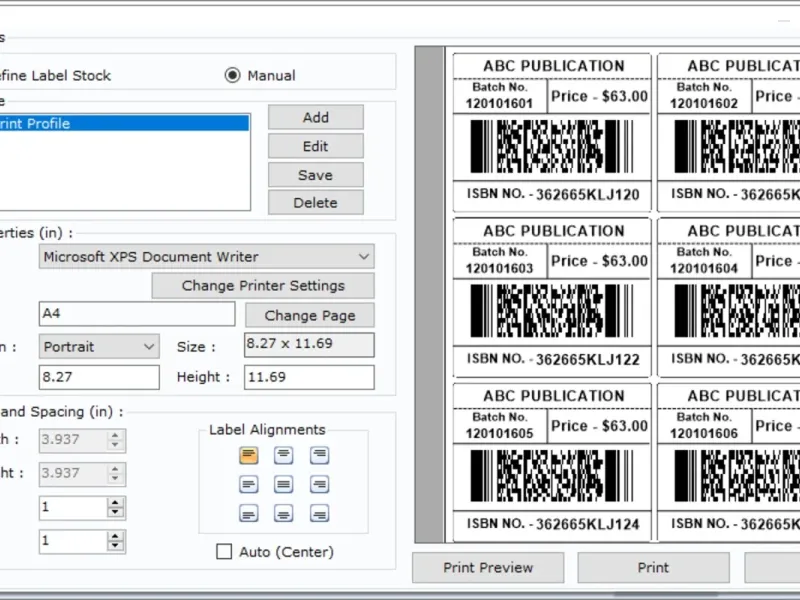Click the Height field showing 11.69

(309, 377)
